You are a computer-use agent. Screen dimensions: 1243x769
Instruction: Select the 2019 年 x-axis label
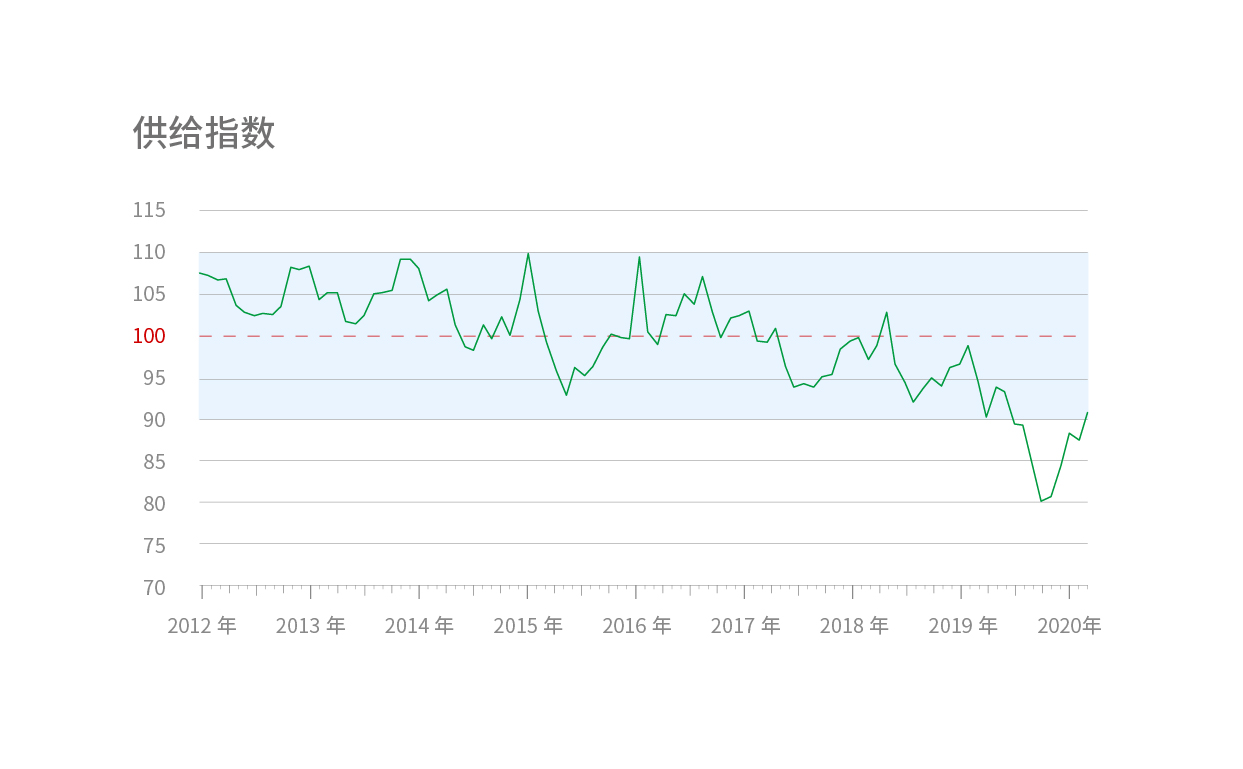click(x=963, y=626)
